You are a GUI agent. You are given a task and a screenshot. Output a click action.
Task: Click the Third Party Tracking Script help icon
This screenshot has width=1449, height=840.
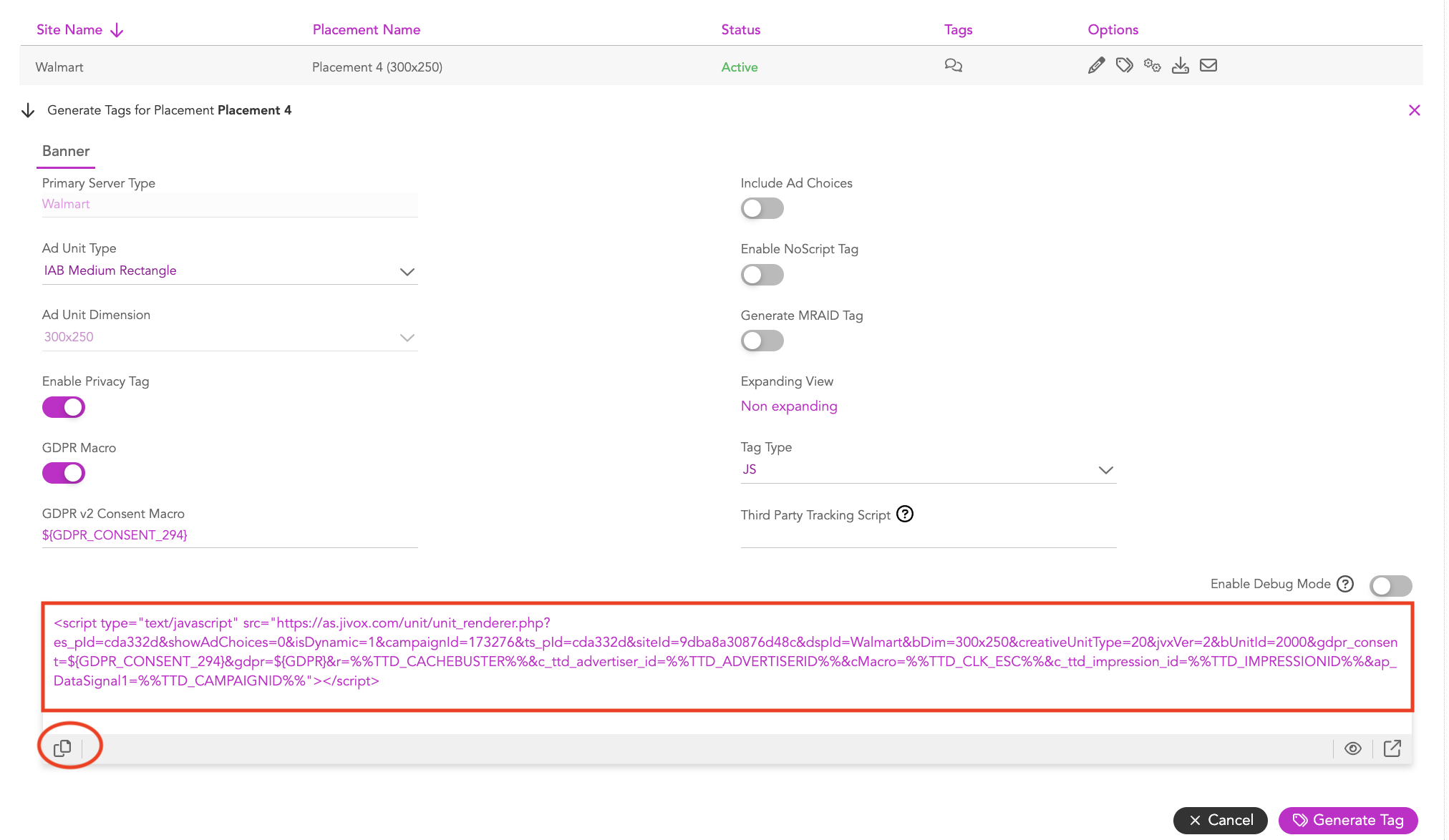click(905, 514)
